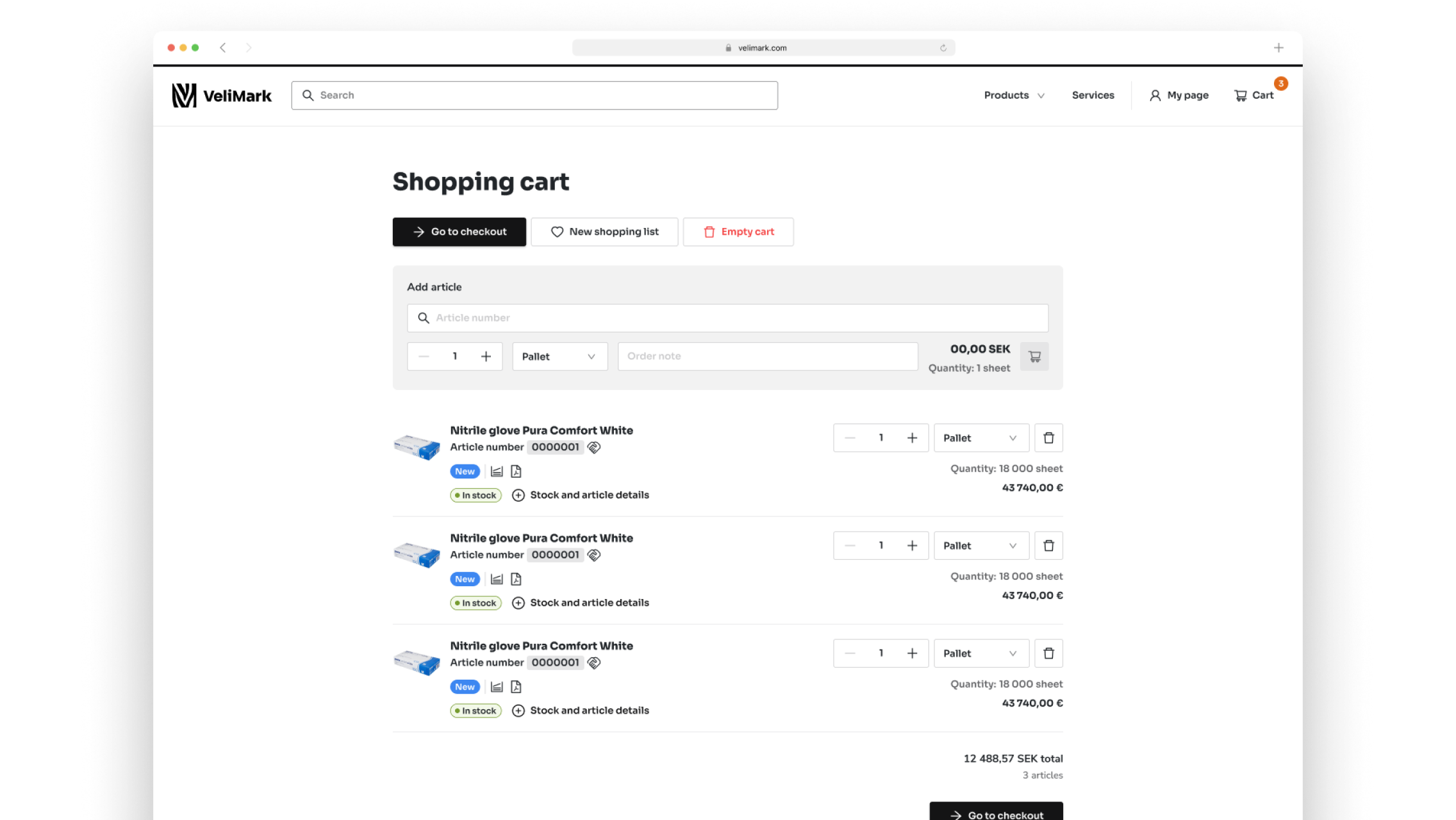Increment quantity stepper on second item
Image resolution: width=1456 pixels, height=820 pixels.
pos(912,545)
